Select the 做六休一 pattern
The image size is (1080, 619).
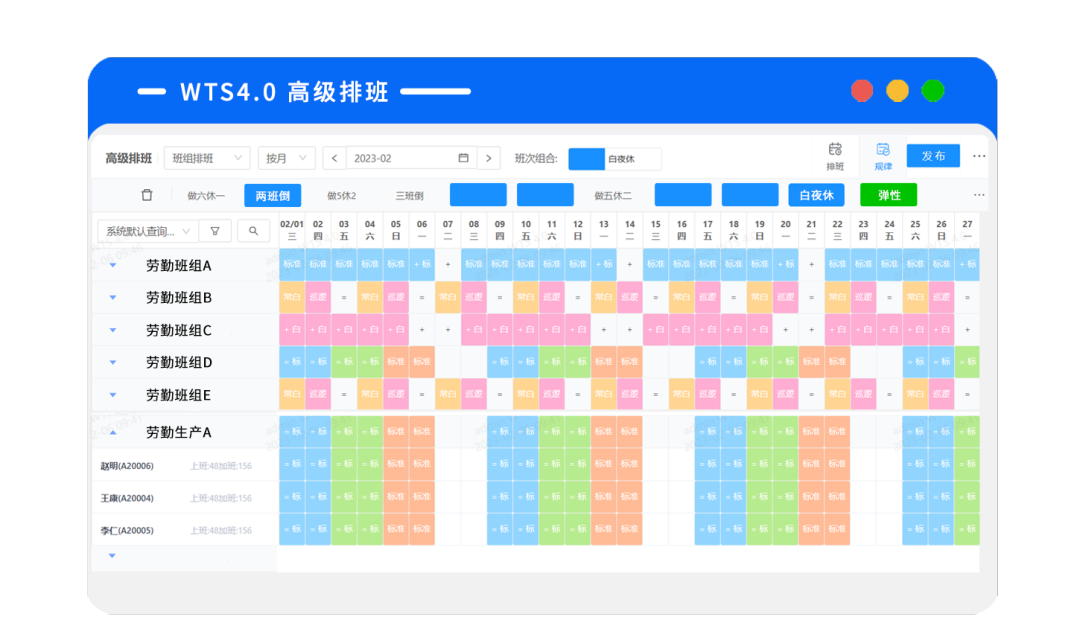pos(206,196)
